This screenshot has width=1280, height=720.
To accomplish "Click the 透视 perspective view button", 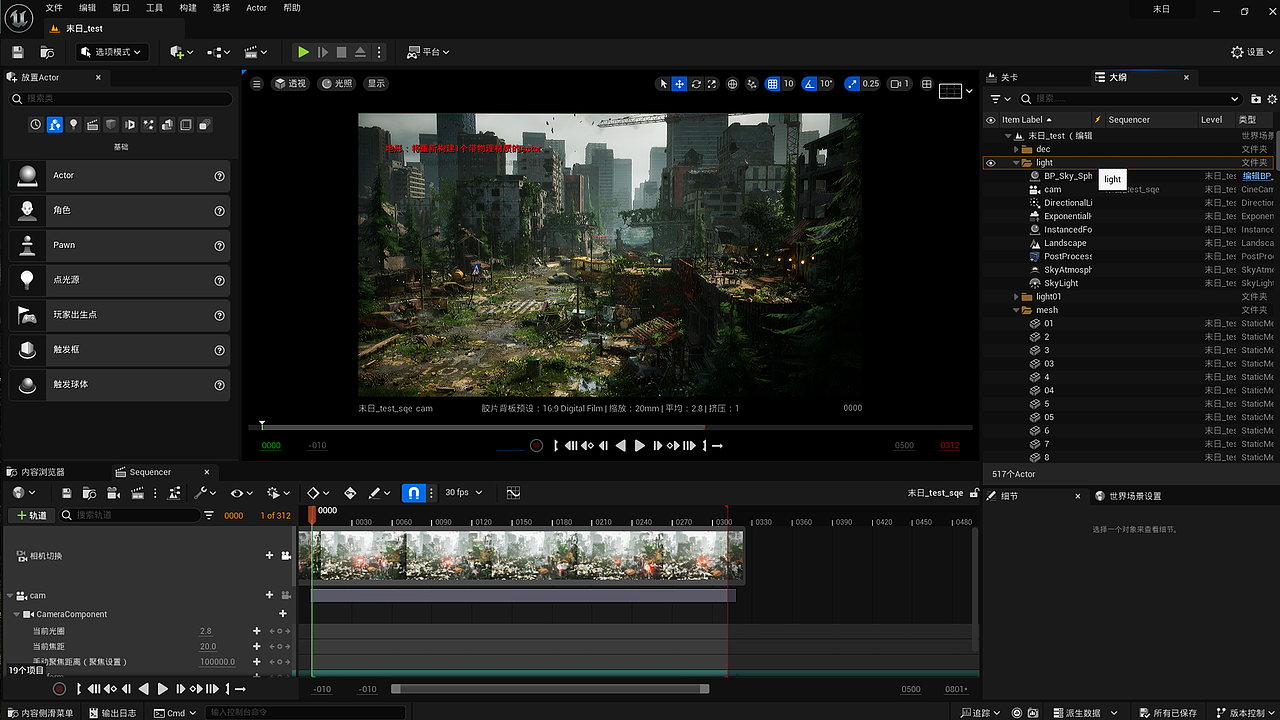I will click(x=291, y=84).
